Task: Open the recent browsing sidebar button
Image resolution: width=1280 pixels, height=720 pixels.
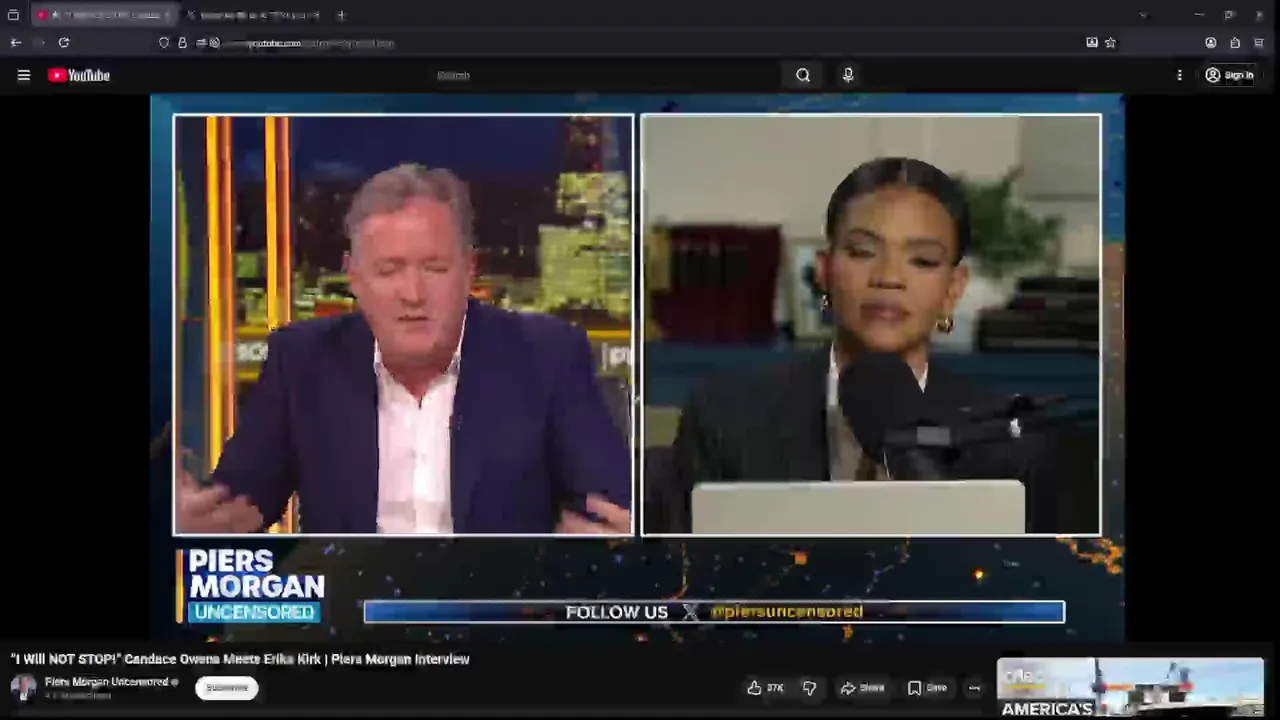Action: (13, 15)
